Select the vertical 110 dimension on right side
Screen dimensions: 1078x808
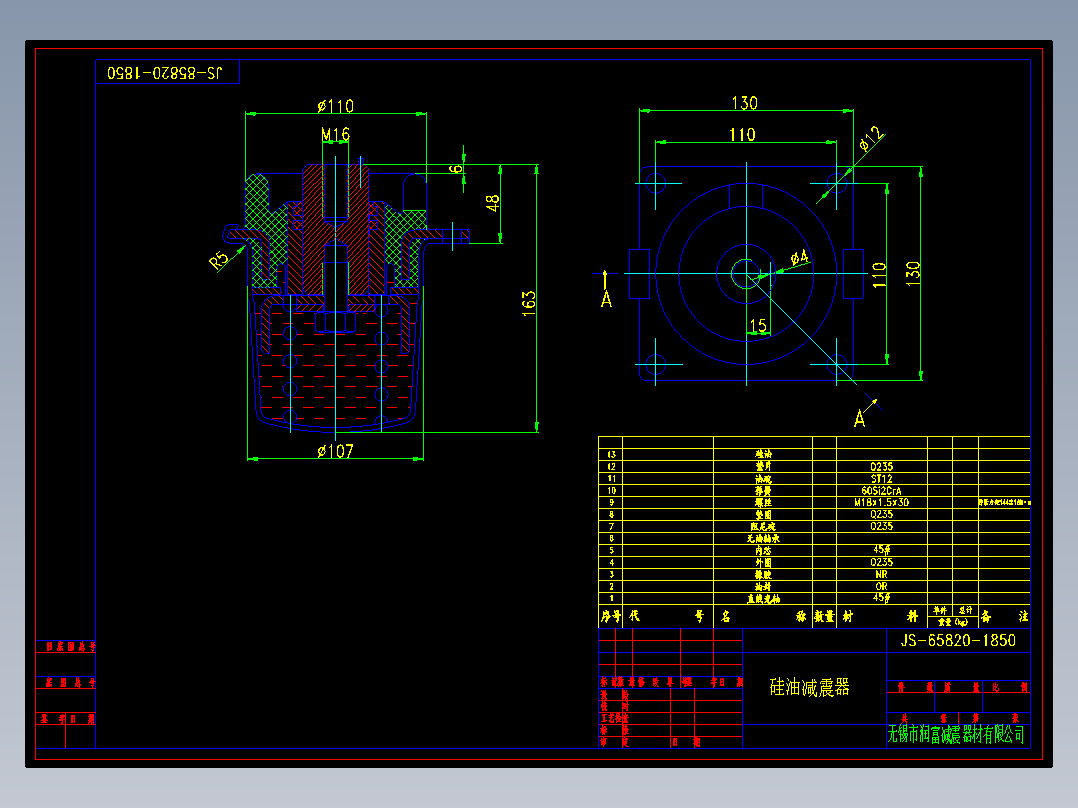[x=879, y=275]
